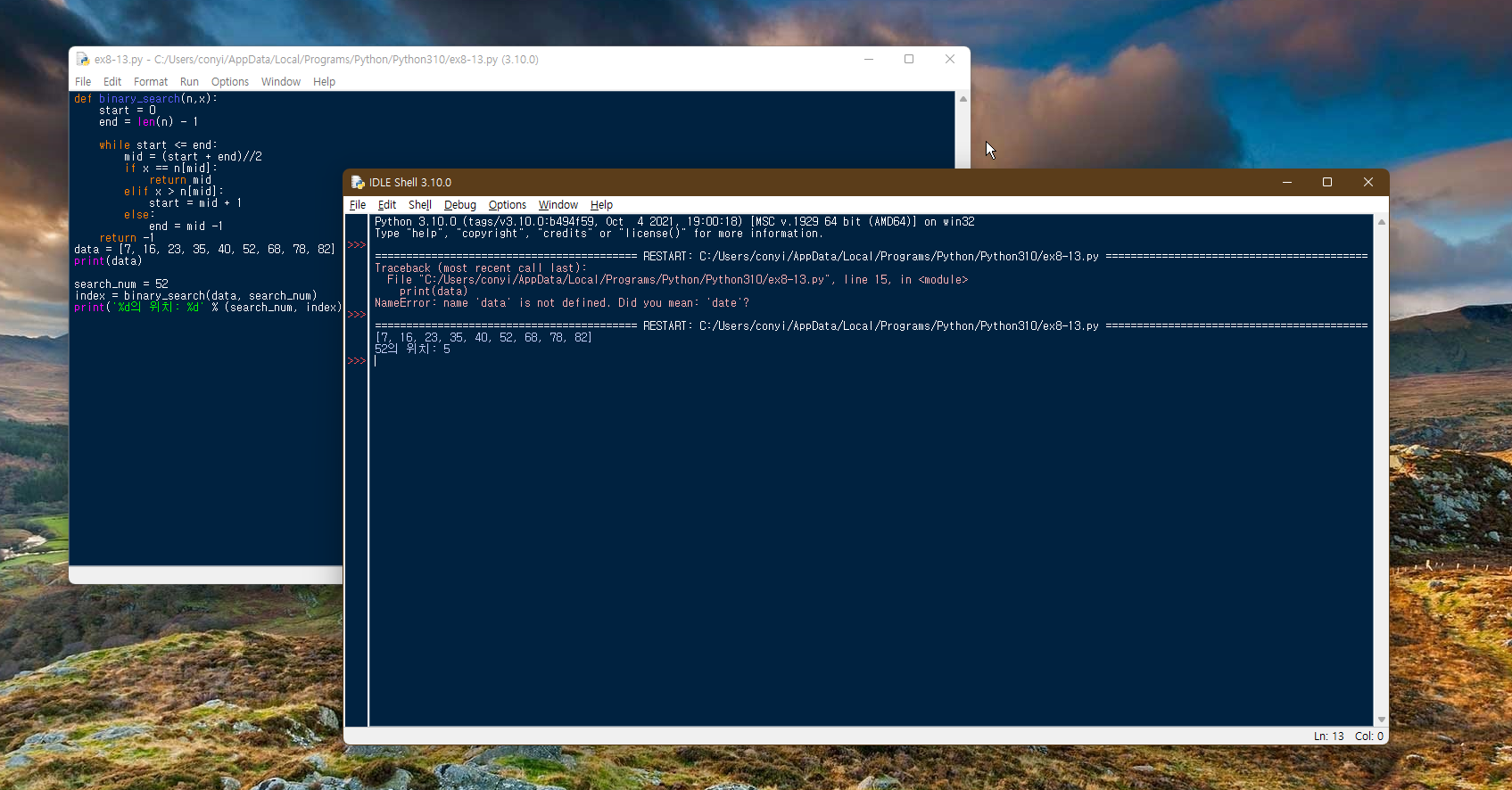This screenshot has height=790, width=1512.
Task: Click the 'while start <= end:' code line
Action: (x=158, y=145)
